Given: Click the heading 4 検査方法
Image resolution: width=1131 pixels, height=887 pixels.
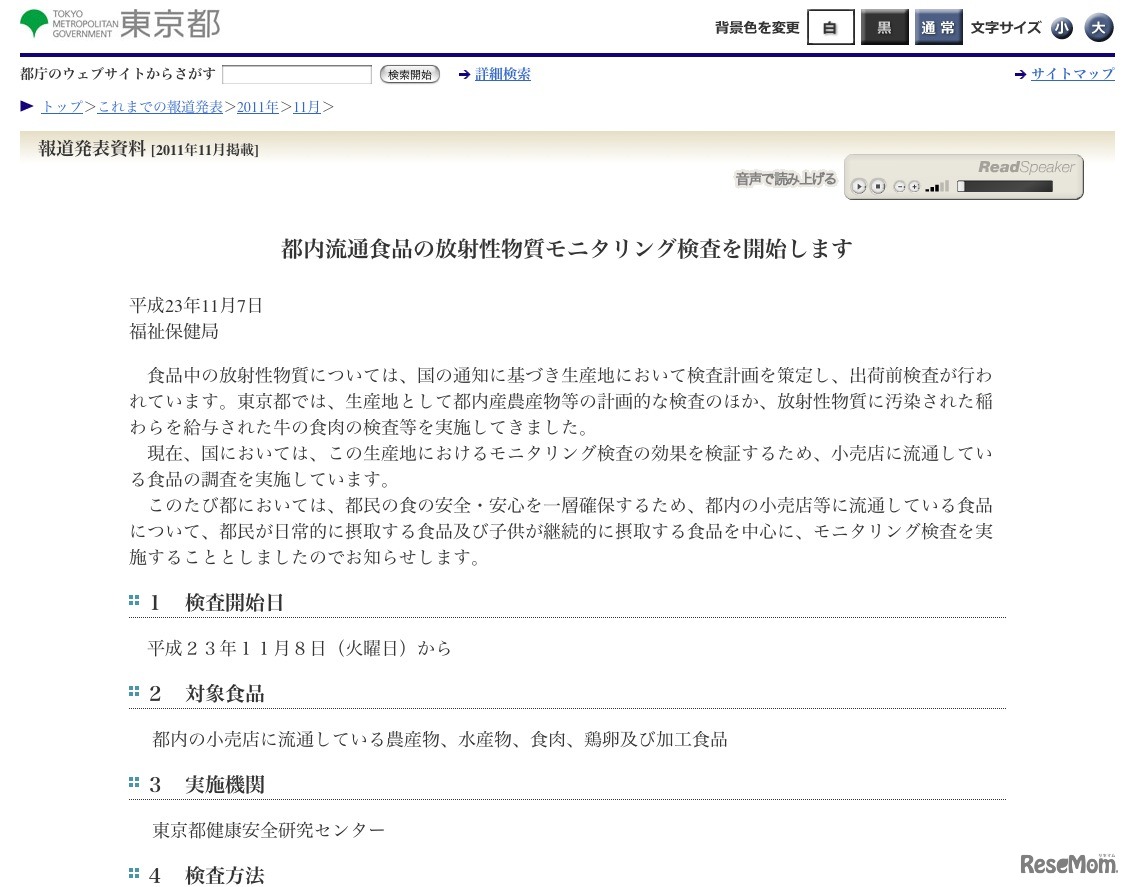Looking at the screenshot, I should point(207,875).
